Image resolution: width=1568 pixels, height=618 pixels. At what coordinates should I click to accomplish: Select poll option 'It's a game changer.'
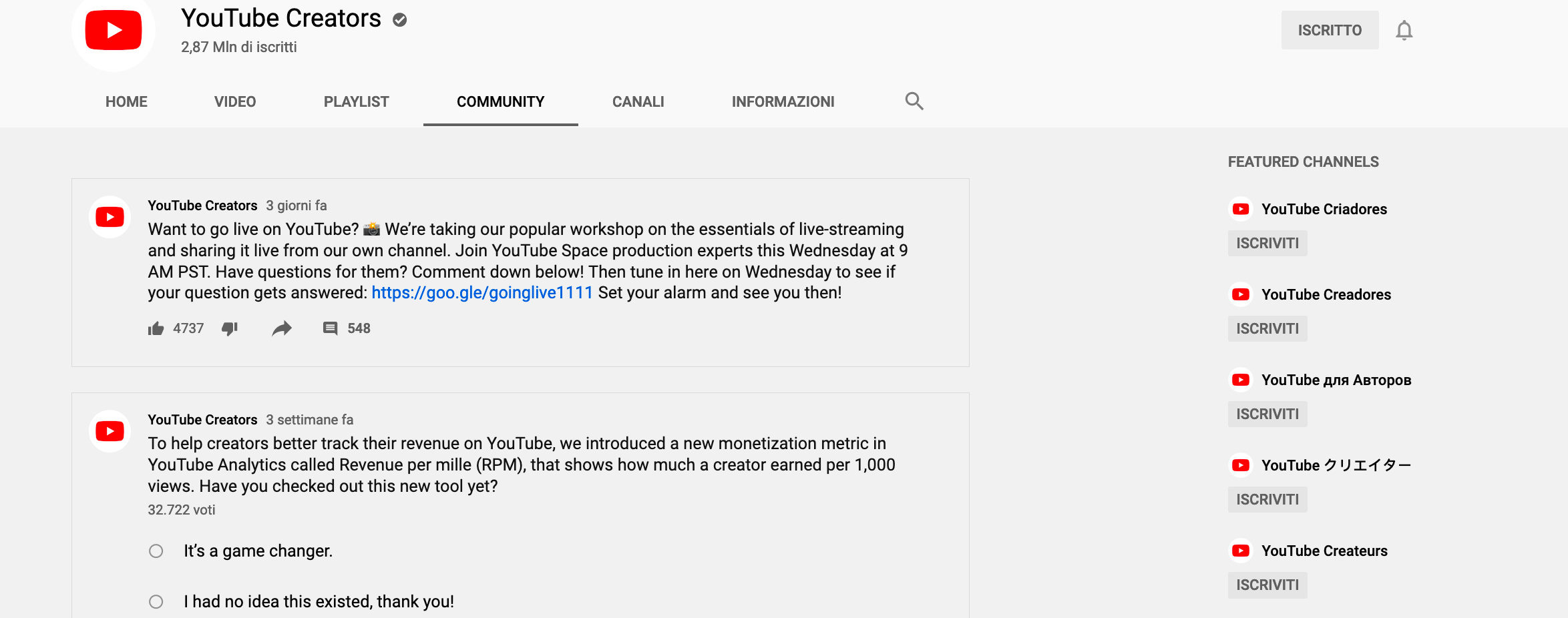pos(156,551)
